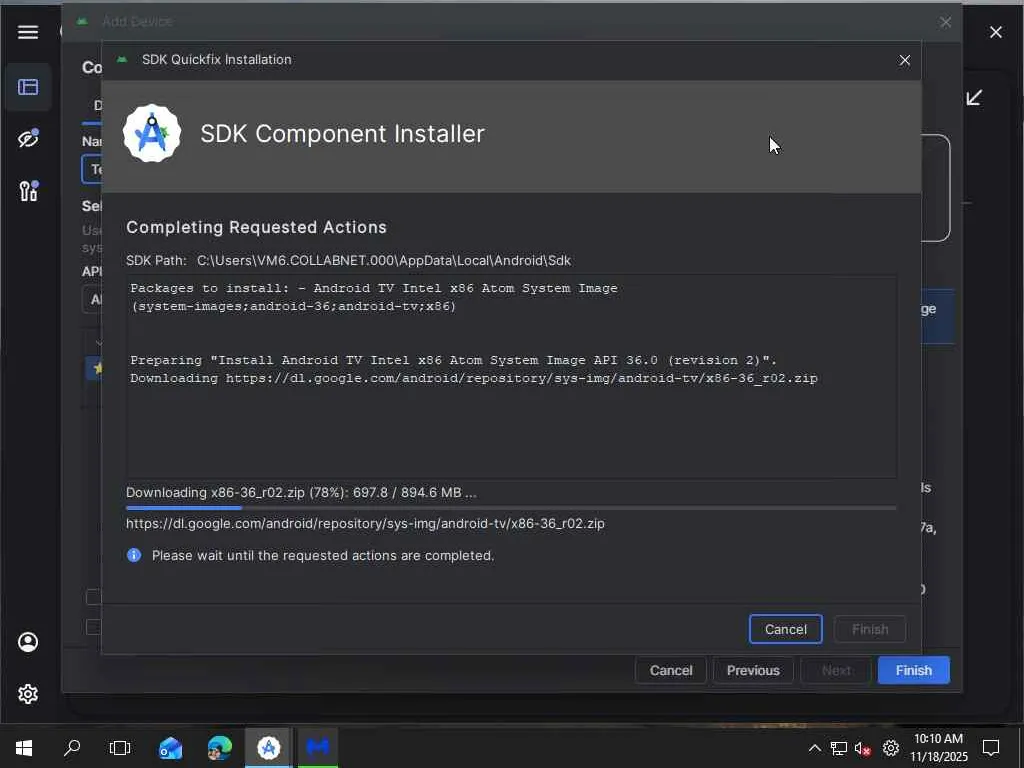Screen dimensions: 1024x768
Task: Close the SDK Quickfix Installation dialog
Action: 904,60
